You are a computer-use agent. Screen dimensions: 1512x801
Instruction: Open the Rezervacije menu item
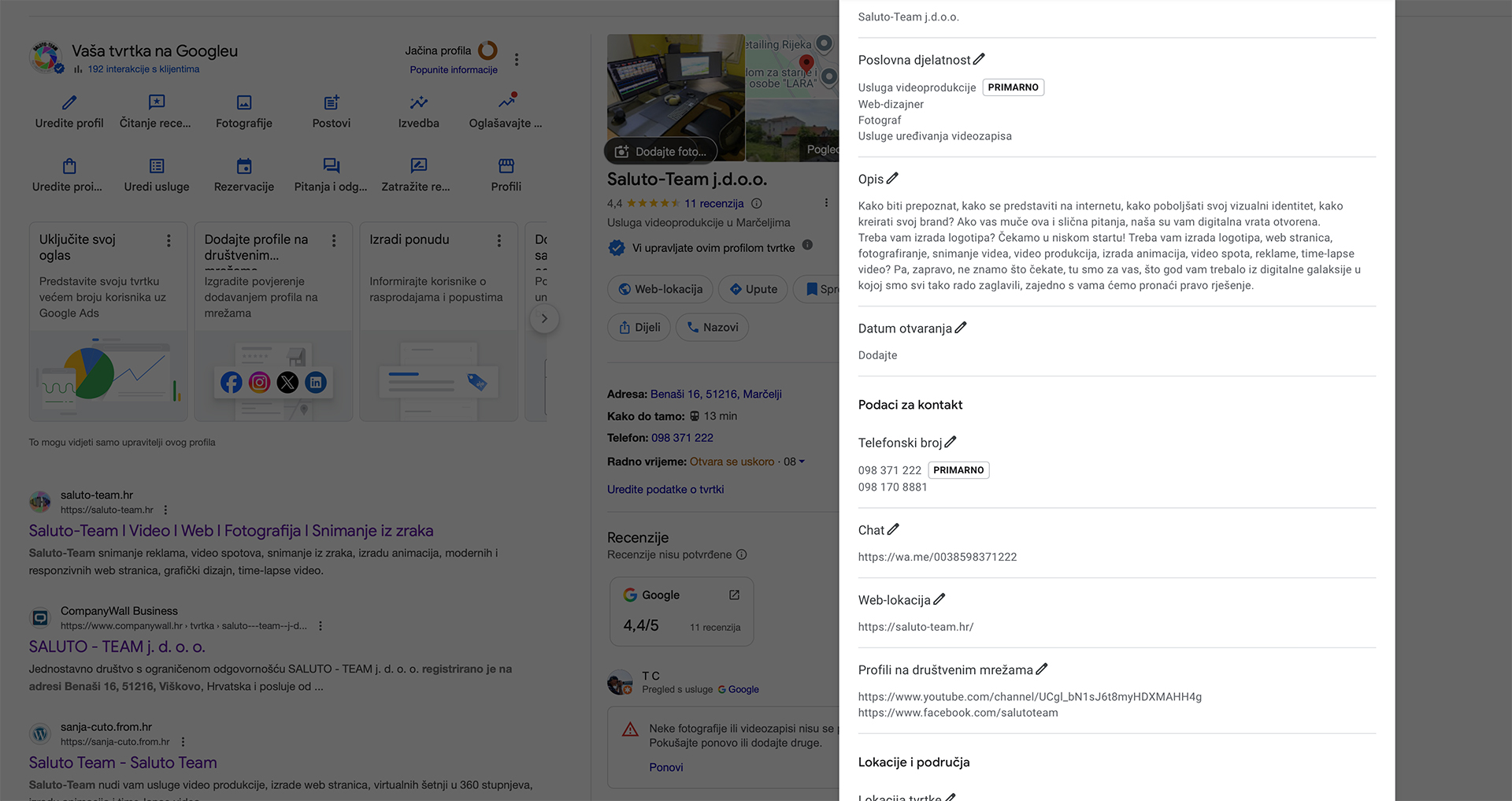click(244, 175)
